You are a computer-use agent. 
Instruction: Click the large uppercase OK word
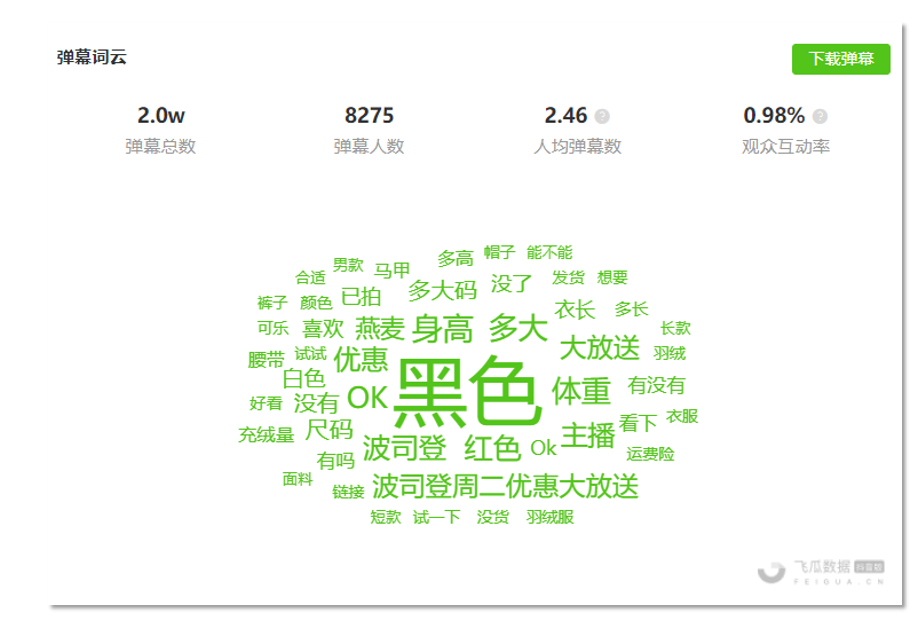pyautogui.click(x=368, y=398)
